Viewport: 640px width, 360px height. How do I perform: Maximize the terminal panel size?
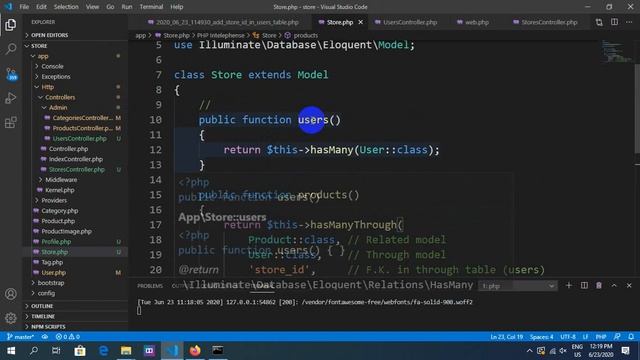[614, 285]
